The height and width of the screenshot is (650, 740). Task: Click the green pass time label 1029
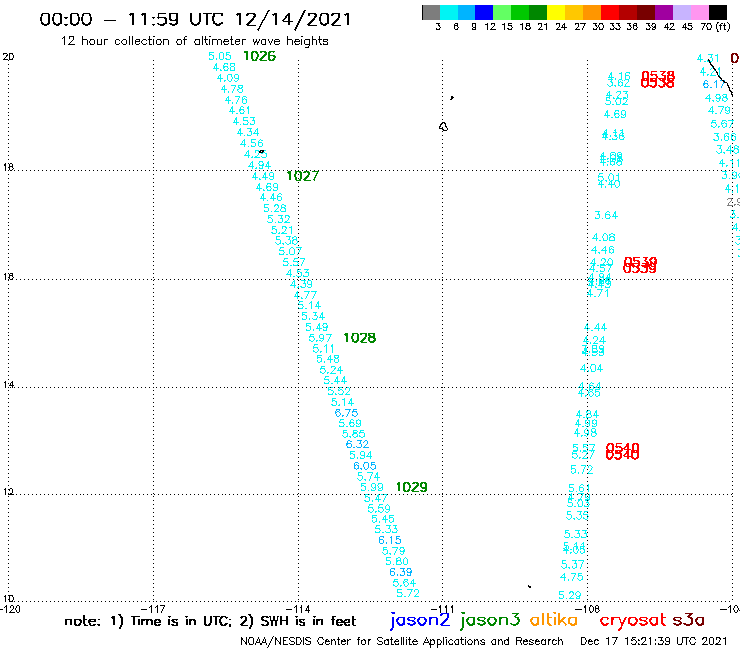412,487
